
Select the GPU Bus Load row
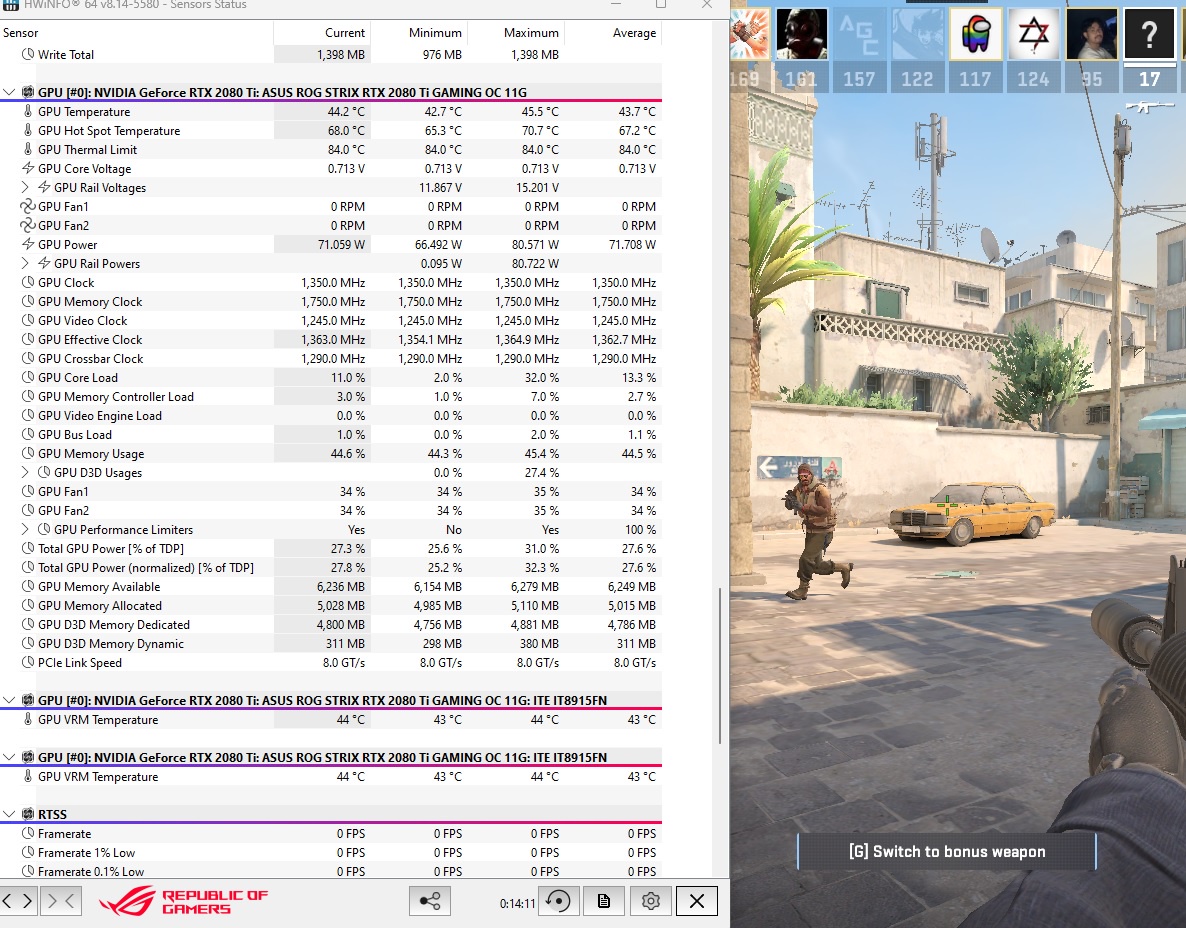(331, 434)
